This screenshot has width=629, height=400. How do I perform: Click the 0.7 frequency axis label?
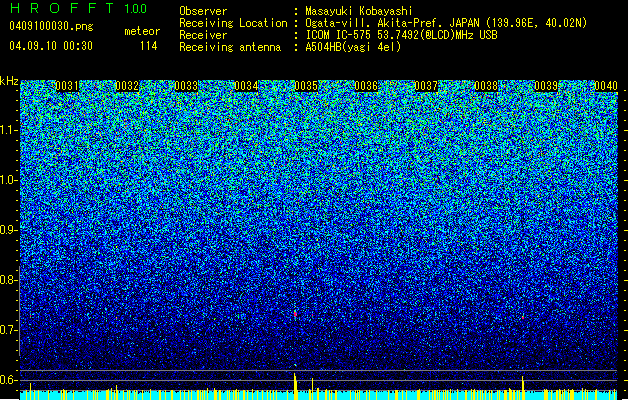(x=8, y=330)
